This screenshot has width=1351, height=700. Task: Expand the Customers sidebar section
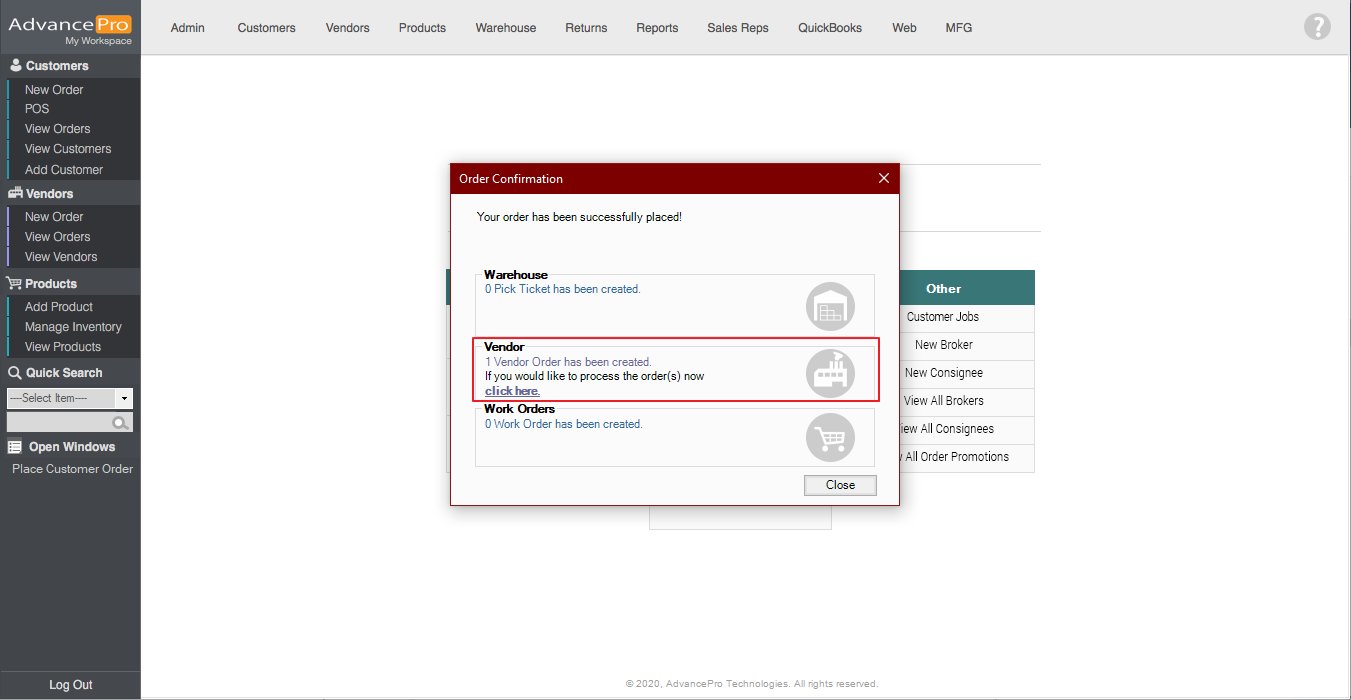57,66
